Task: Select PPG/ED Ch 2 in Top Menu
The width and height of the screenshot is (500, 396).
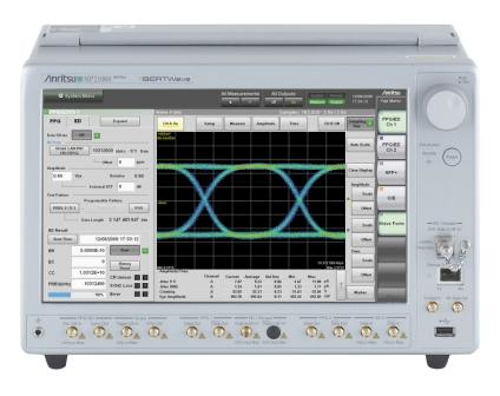Action: point(391,147)
